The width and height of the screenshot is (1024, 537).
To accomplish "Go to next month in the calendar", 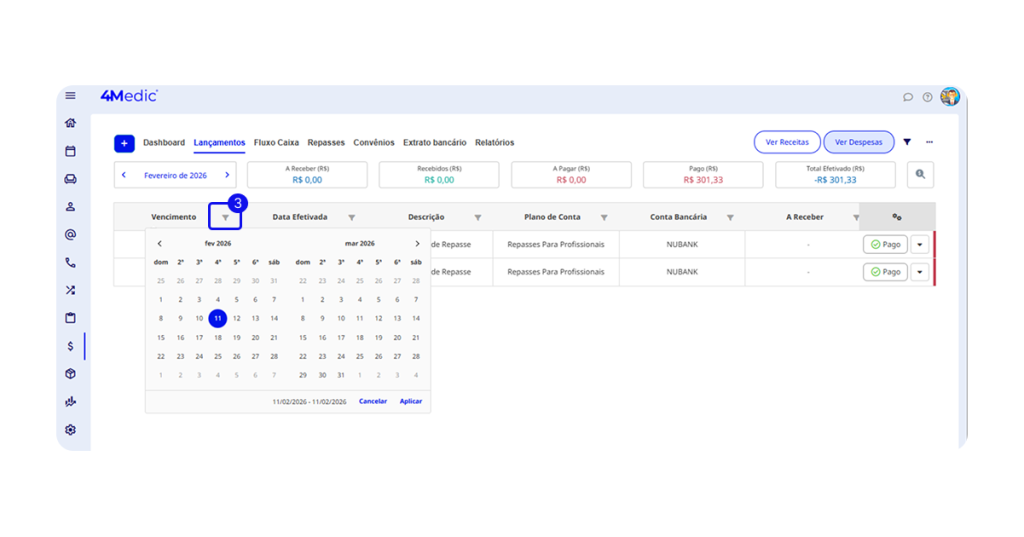I will point(417,243).
